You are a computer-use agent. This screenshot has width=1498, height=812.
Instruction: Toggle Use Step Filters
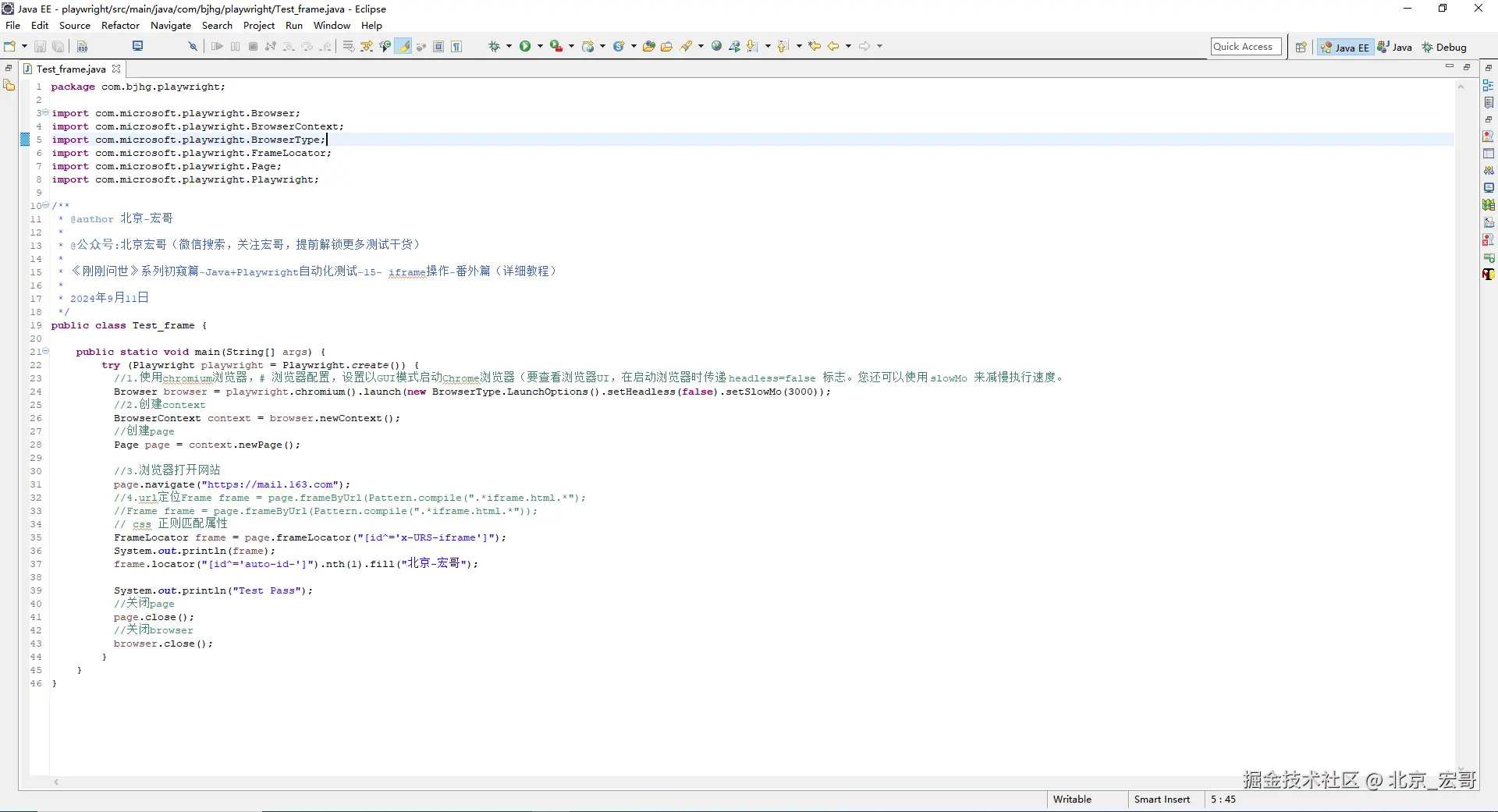coord(367,47)
